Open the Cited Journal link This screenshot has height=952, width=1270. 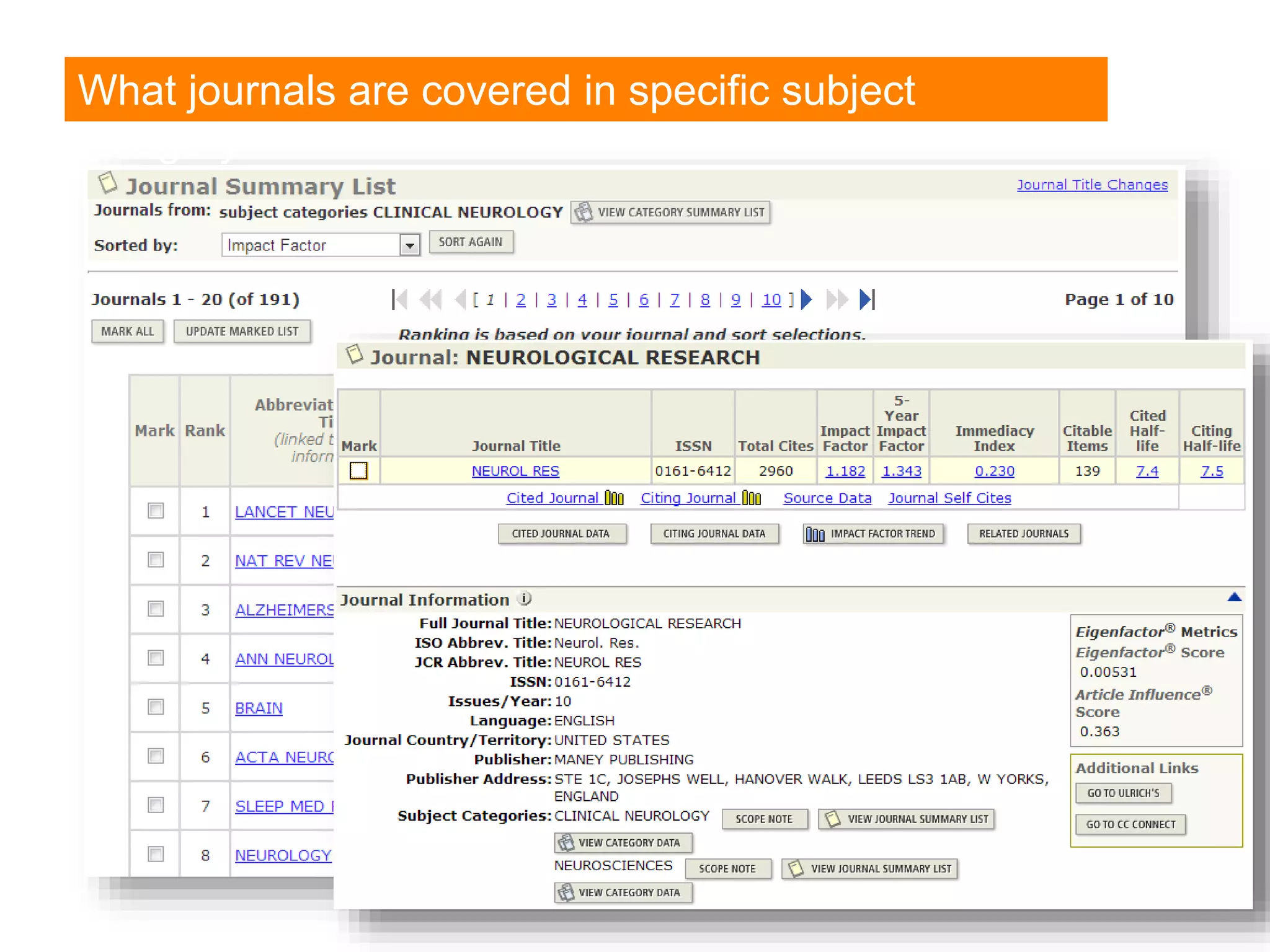coord(553,498)
